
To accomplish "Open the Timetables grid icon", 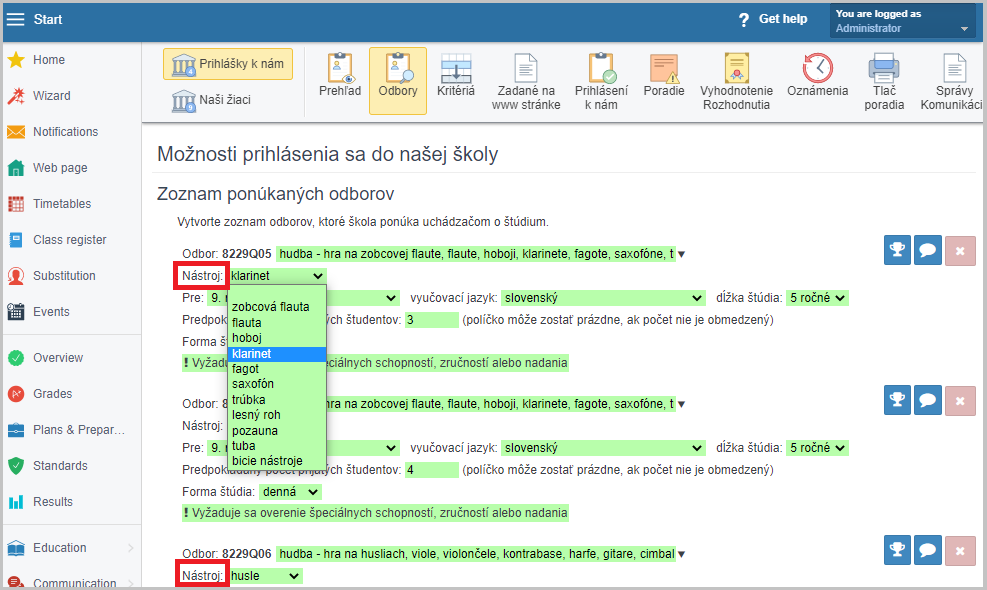I will pyautogui.click(x=16, y=203).
